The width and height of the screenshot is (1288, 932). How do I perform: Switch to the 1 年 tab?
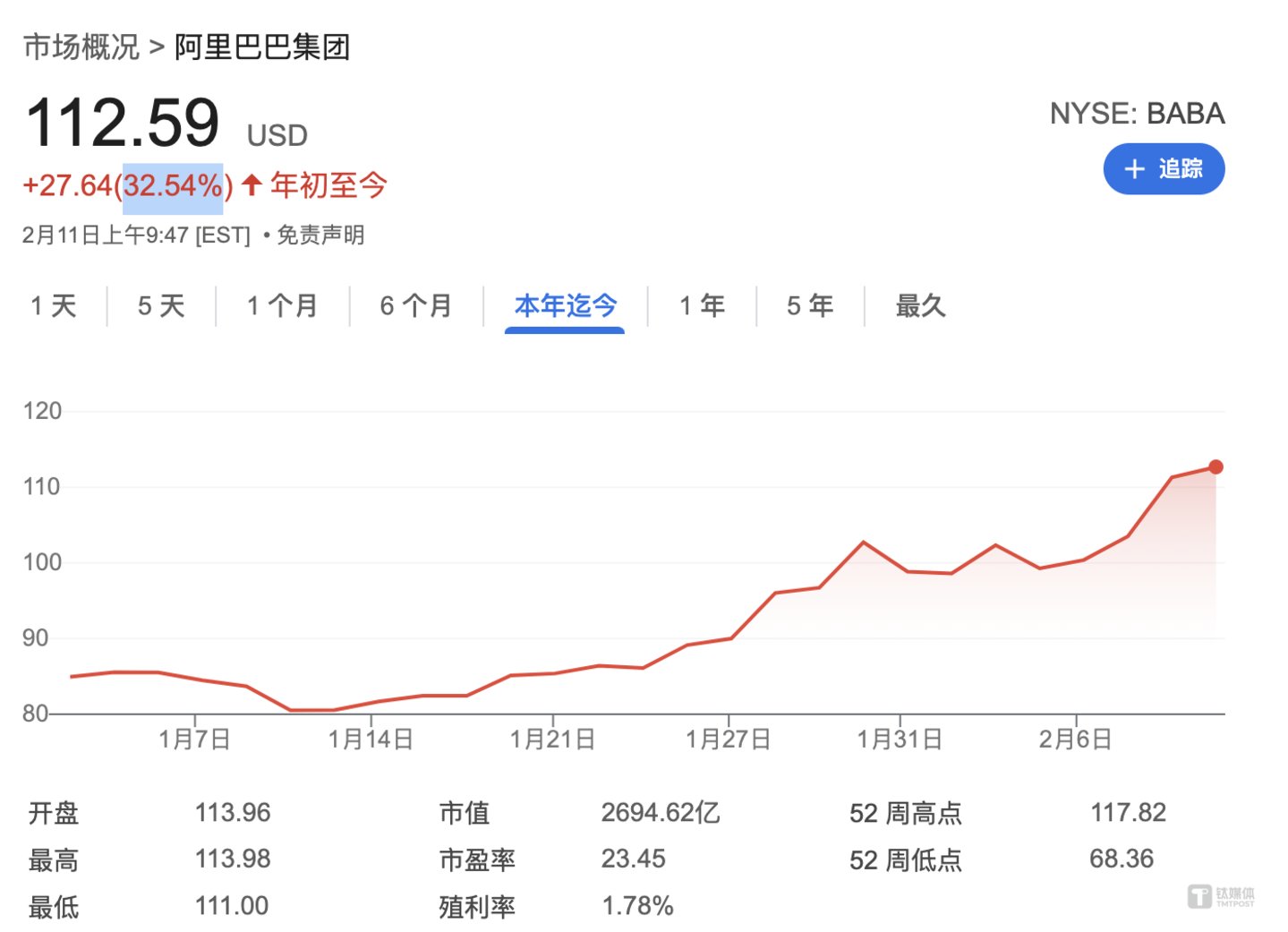point(702,306)
